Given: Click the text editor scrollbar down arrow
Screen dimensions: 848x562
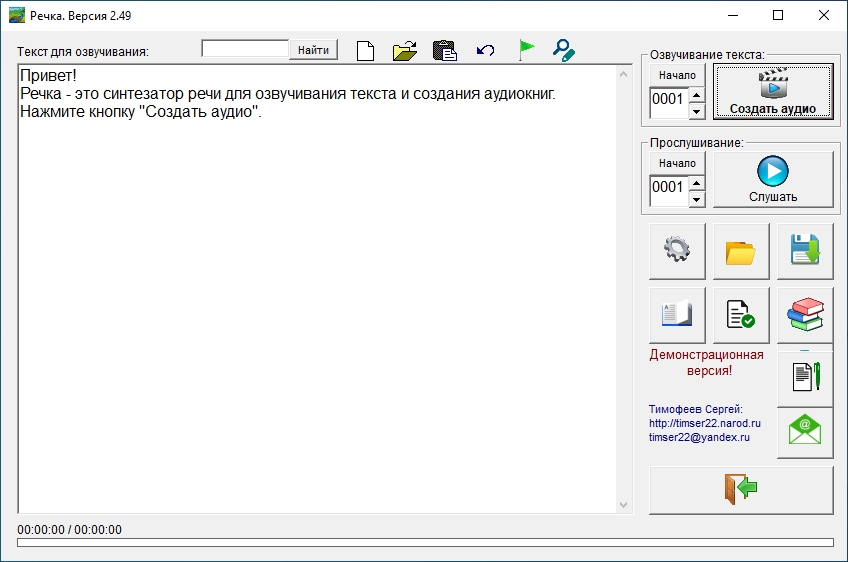Looking at the screenshot, I should [623, 505].
